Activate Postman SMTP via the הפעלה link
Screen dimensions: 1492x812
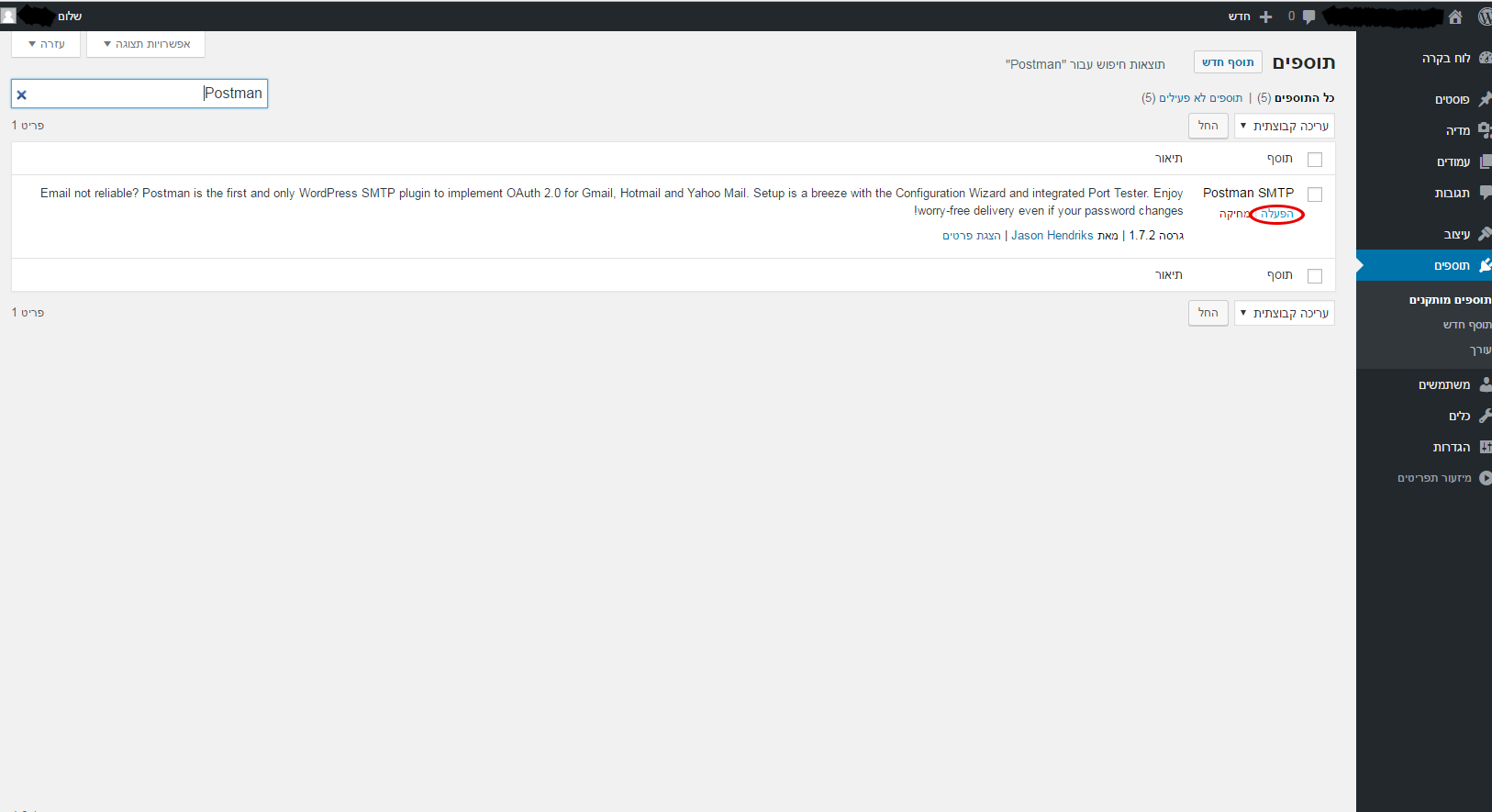pos(1276,214)
